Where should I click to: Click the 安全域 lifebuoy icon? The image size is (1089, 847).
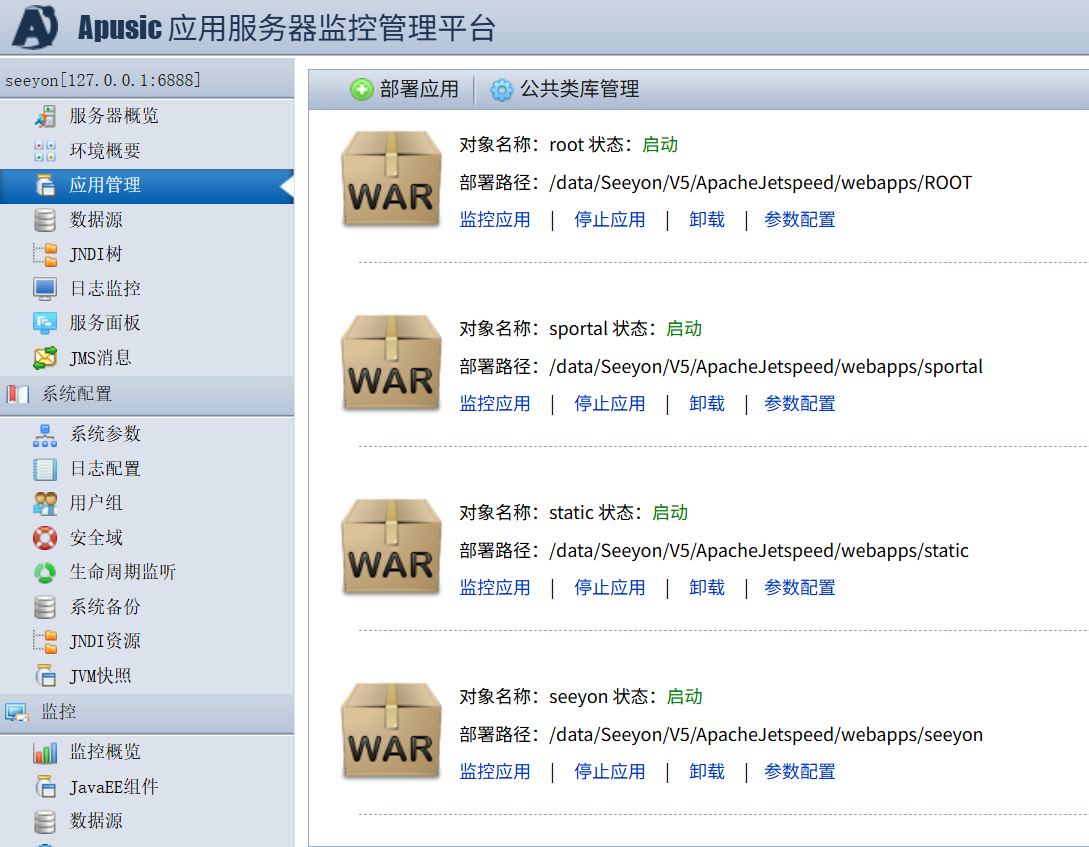pos(45,538)
